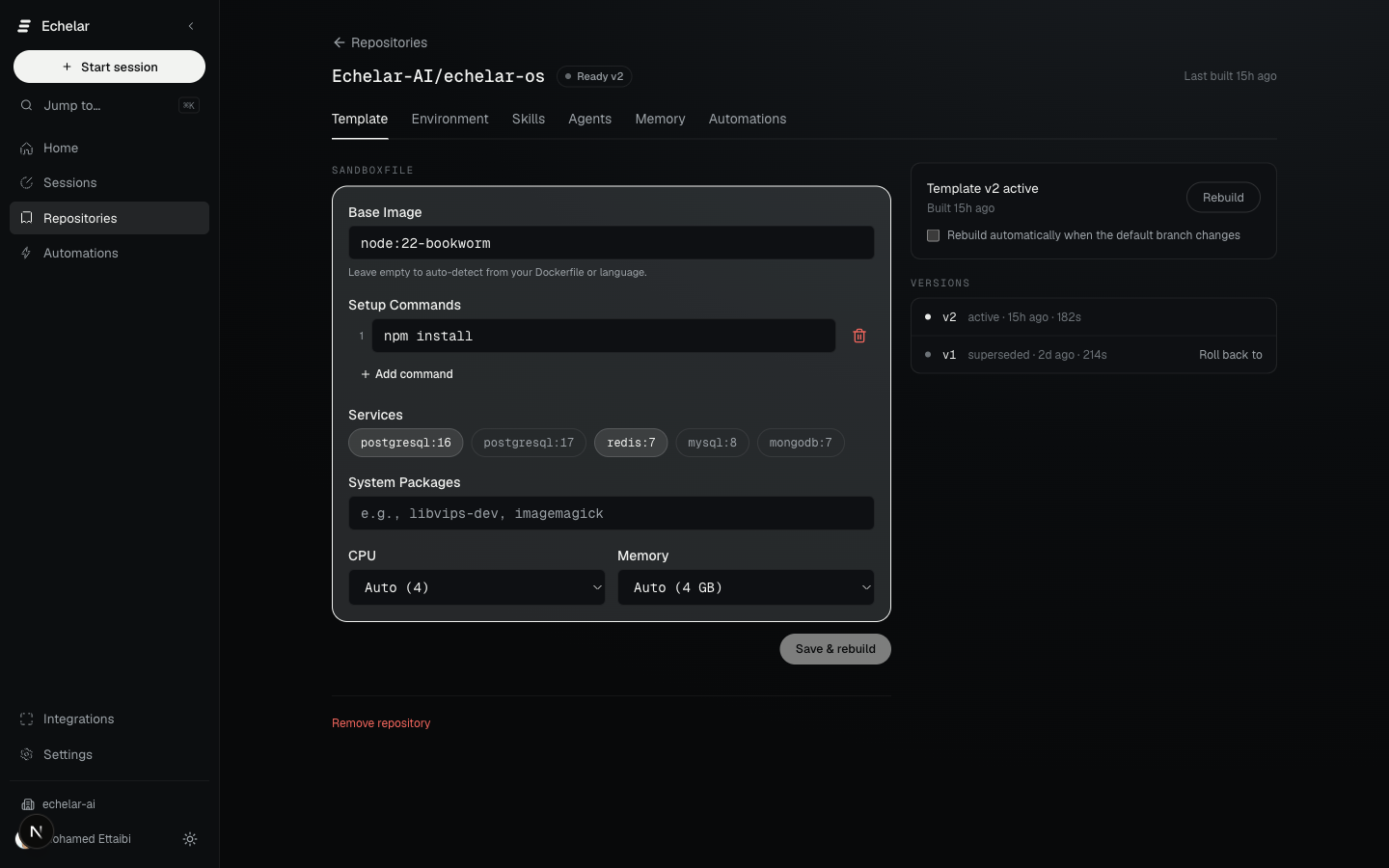Toggle the postgresql:17 service chip
Image resolution: width=1389 pixels, height=868 pixels.
click(x=529, y=443)
